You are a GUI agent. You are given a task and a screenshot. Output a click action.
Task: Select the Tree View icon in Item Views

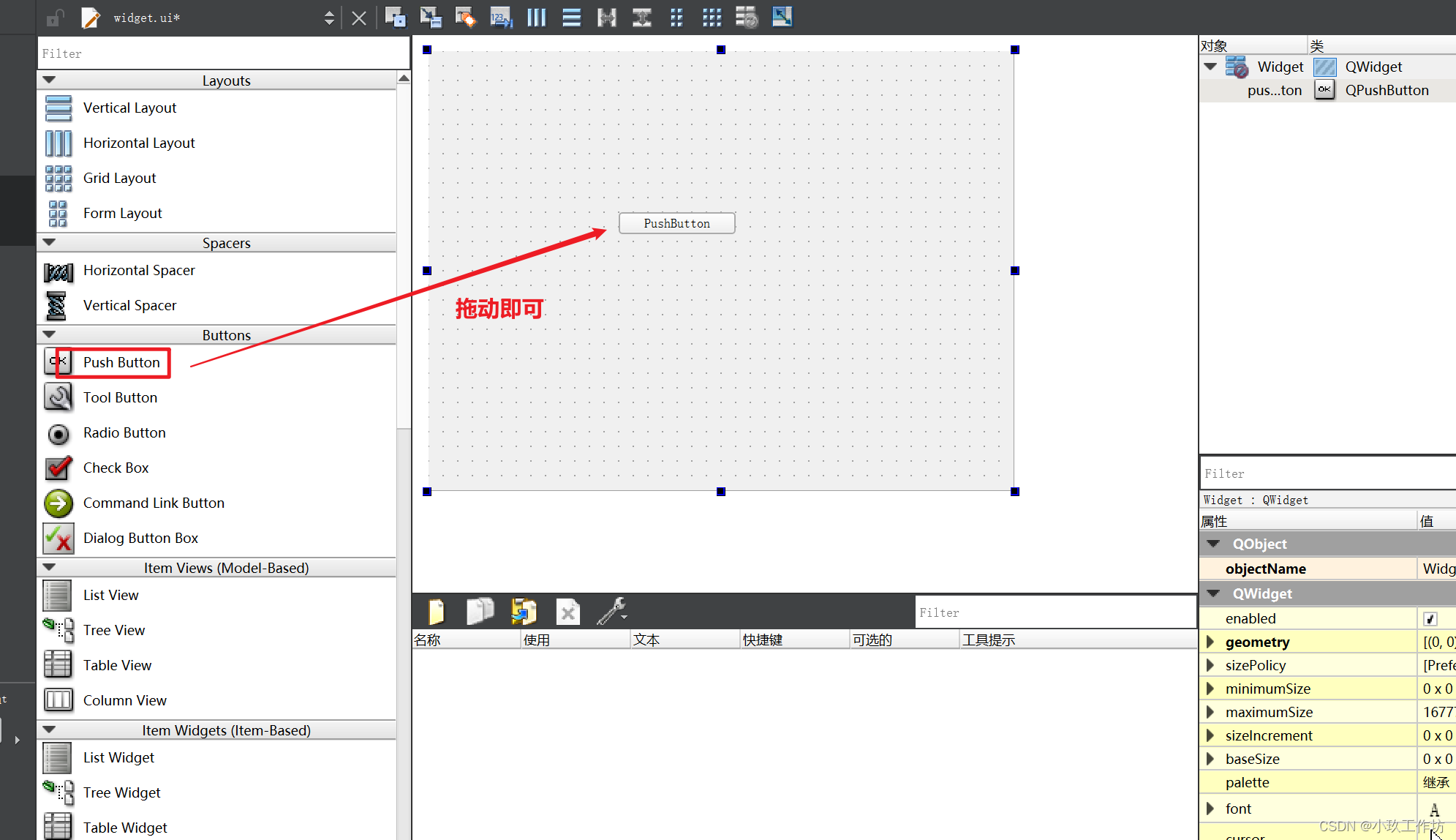point(57,628)
